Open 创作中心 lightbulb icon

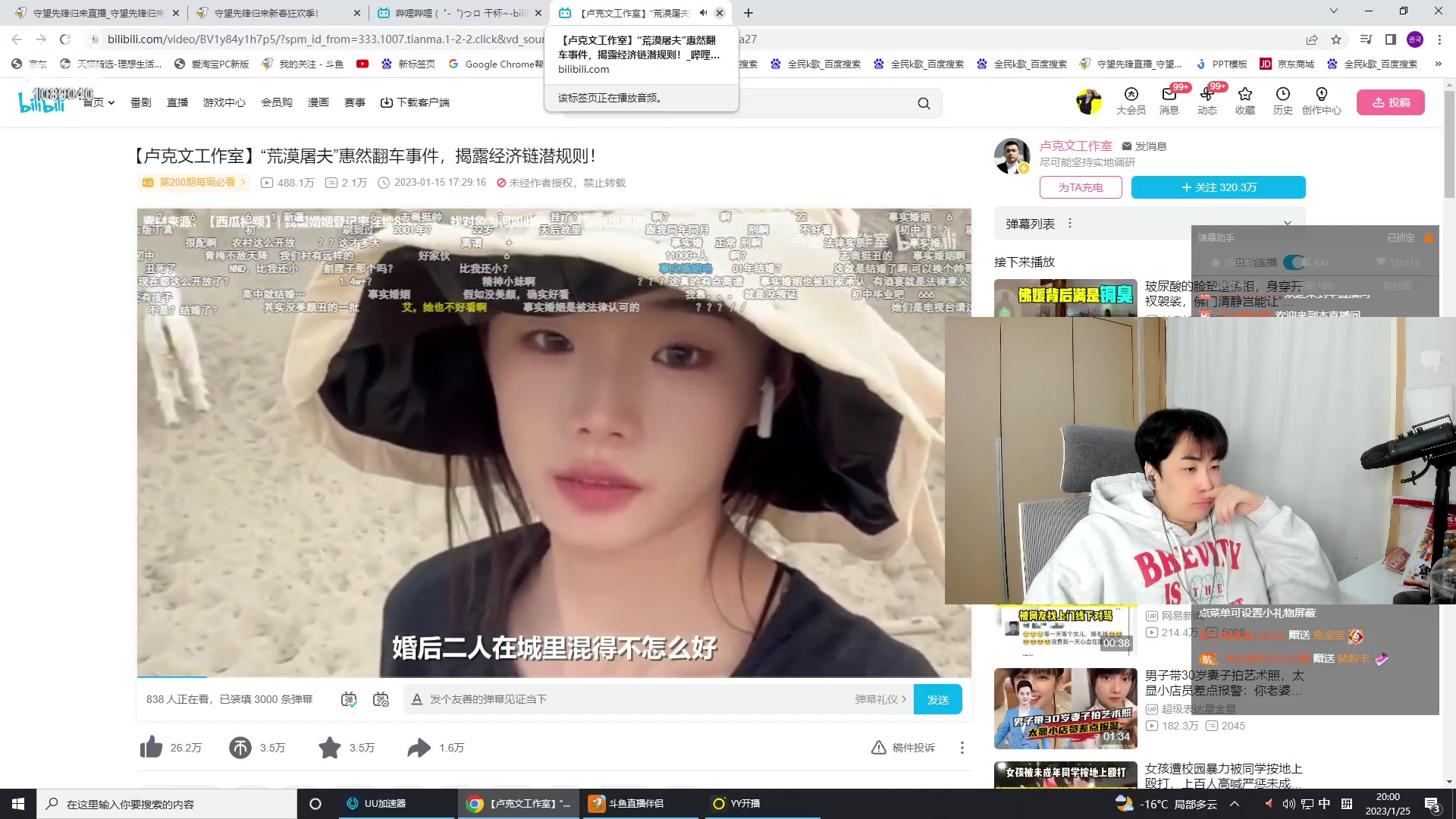pyautogui.click(x=1321, y=100)
